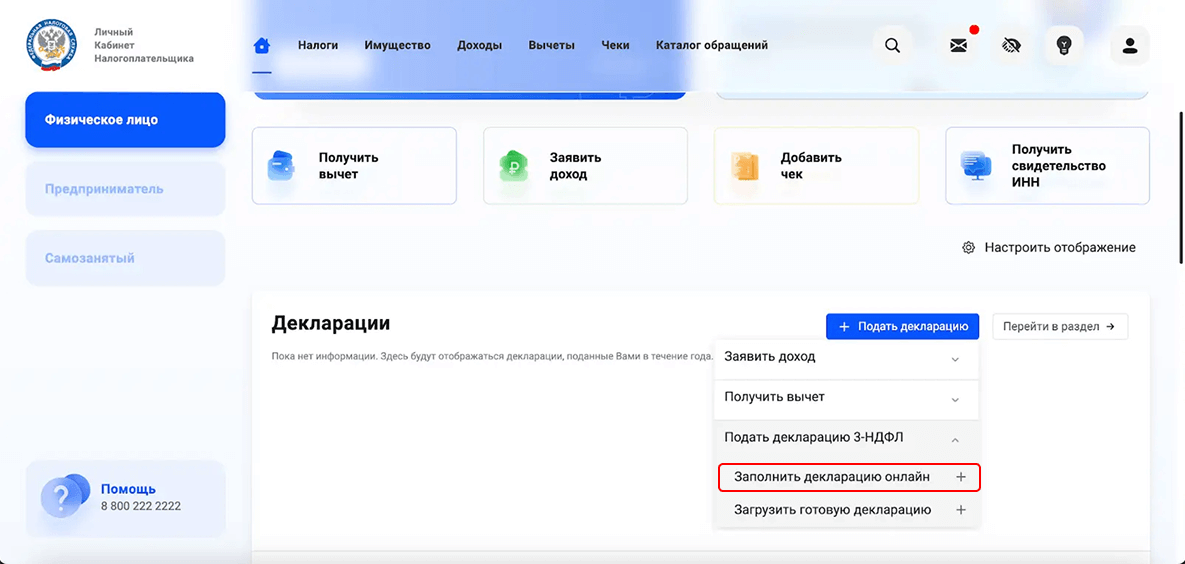Select Заполнить декларацию онлайн option
Viewport: 1185px width, 564px height.
pos(847,477)
